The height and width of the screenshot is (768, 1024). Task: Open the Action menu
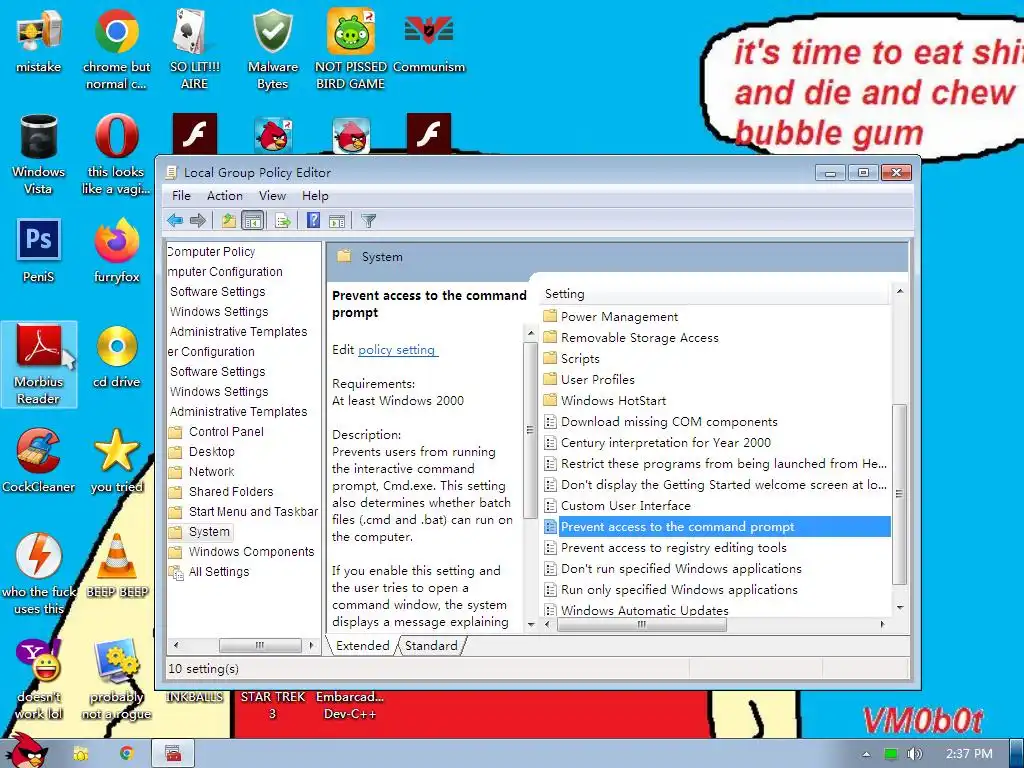225,196
